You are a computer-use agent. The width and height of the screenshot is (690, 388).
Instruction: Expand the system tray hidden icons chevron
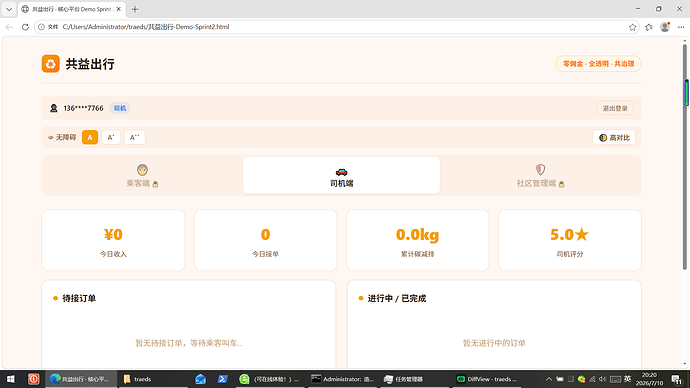(549, 379)
